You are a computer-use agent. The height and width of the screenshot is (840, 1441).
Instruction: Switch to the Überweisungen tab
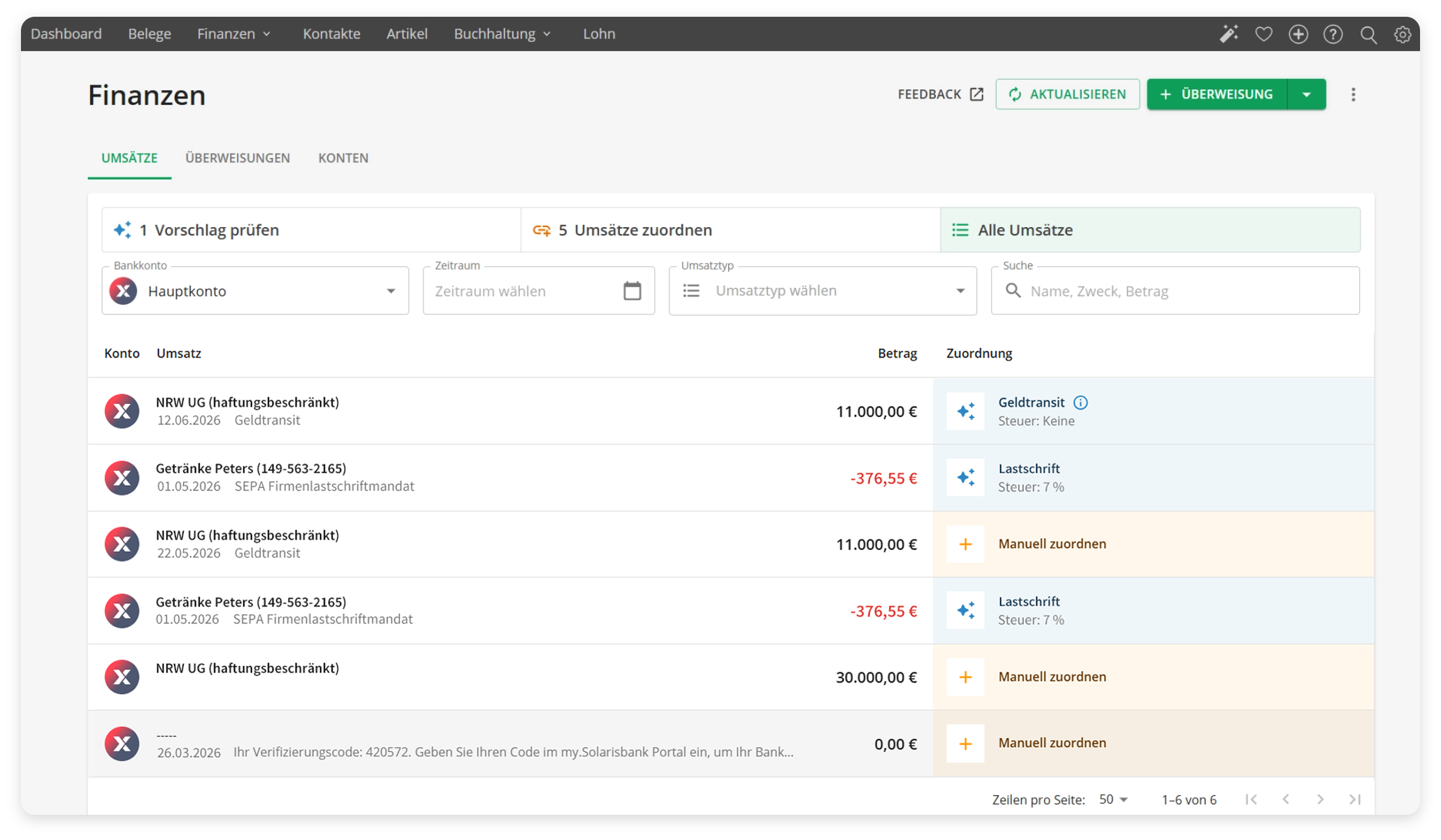[238, 158]
